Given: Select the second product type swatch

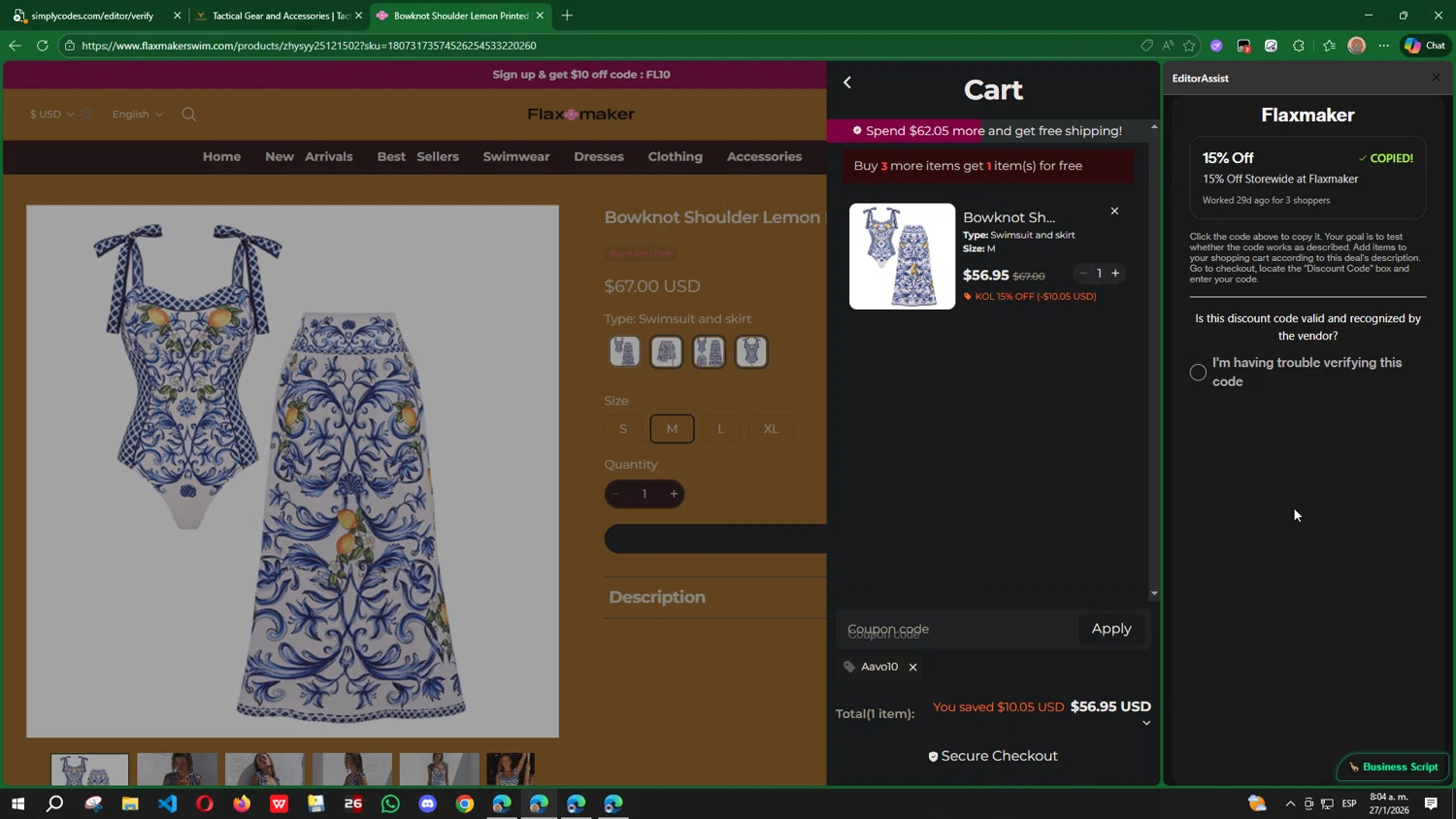Looking at the screenshot, I should tap(667, 351).
